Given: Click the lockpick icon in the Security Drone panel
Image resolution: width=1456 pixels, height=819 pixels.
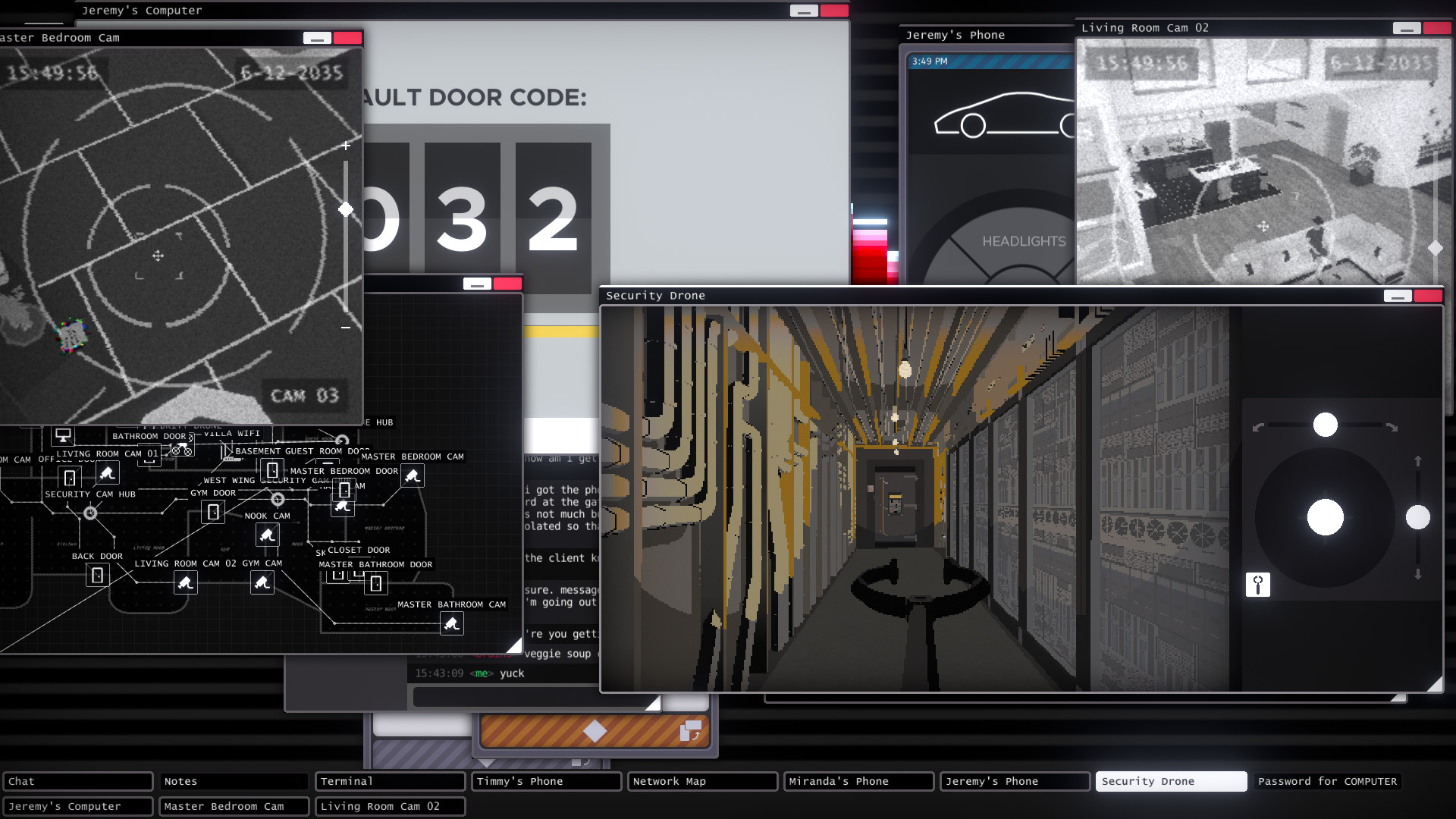Looking at the screenshot, I should click(1258, 585).
